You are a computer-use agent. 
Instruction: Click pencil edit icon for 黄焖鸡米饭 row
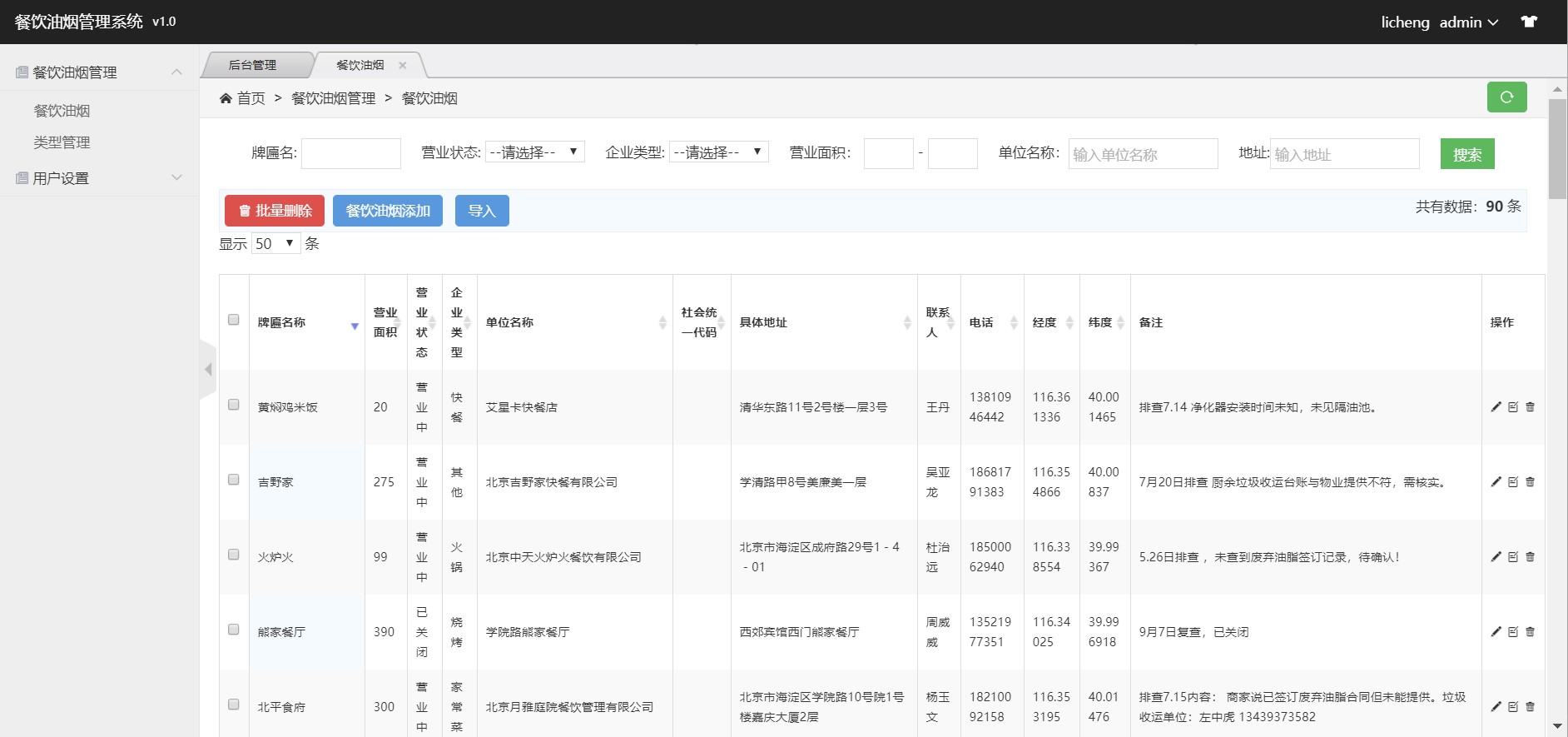click(x=1496, y=407)
